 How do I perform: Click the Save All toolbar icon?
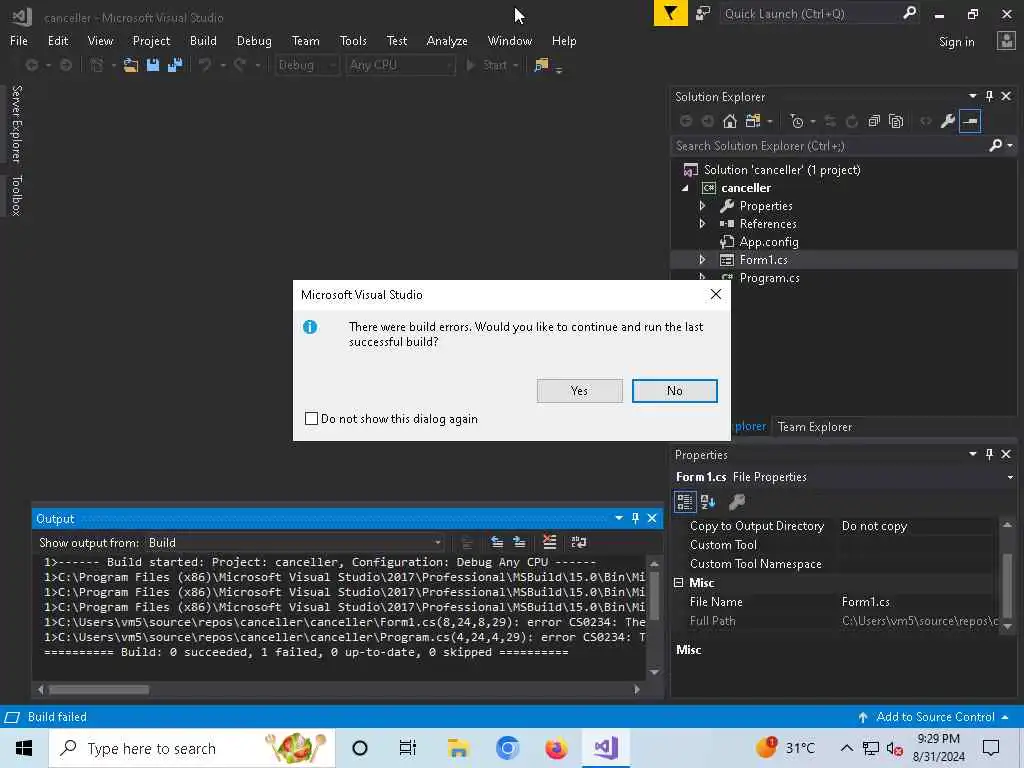coord(175,65)
